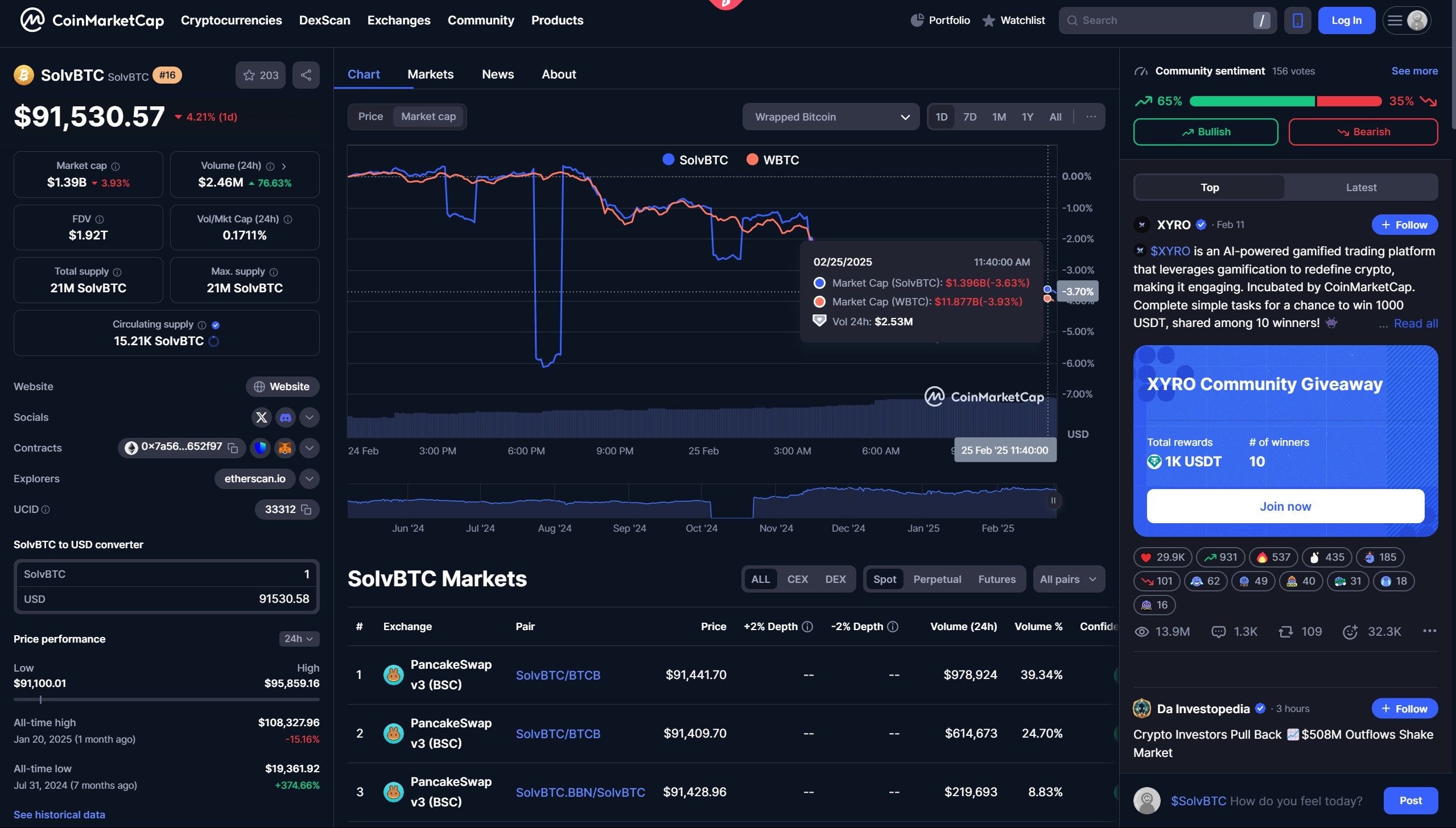Expand the Explorers chevron
Viewport: 1456px width, 828px height.
point(309,478)
